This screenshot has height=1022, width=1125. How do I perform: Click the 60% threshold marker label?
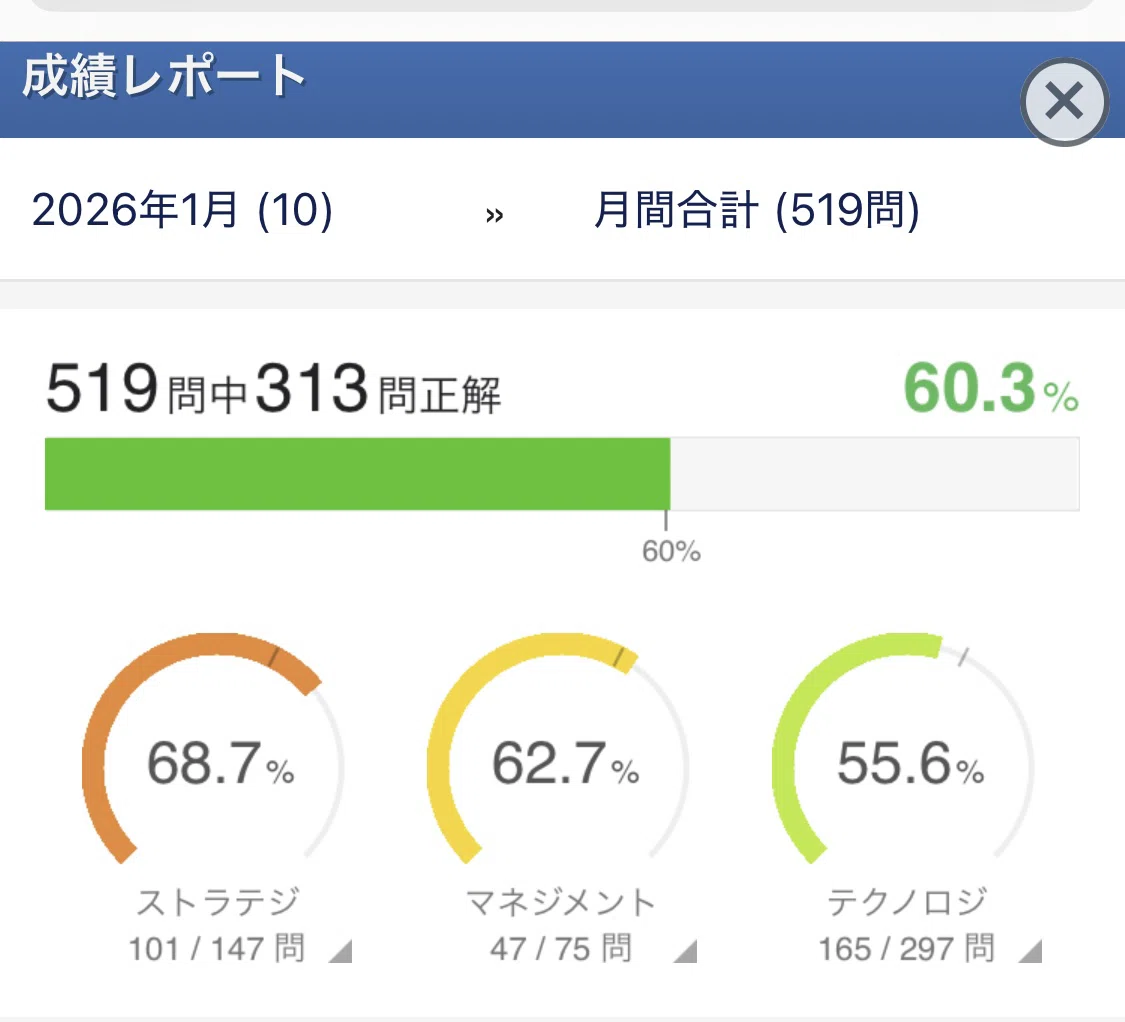(x=671, y=551)
